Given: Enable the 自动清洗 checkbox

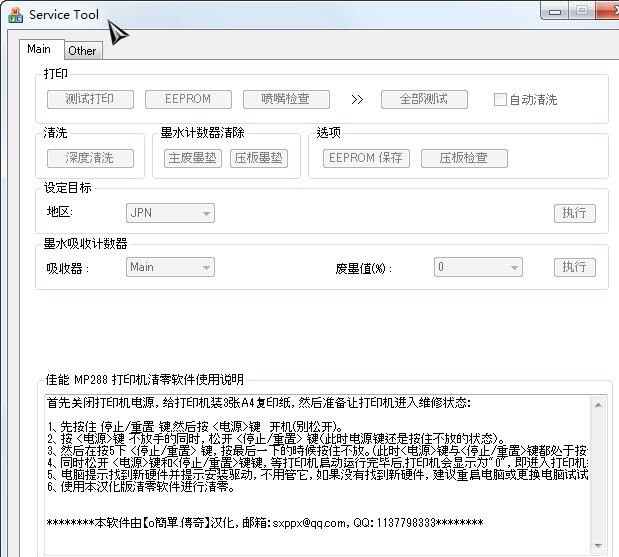Looking at the screenshot, I should coord(500,99).
